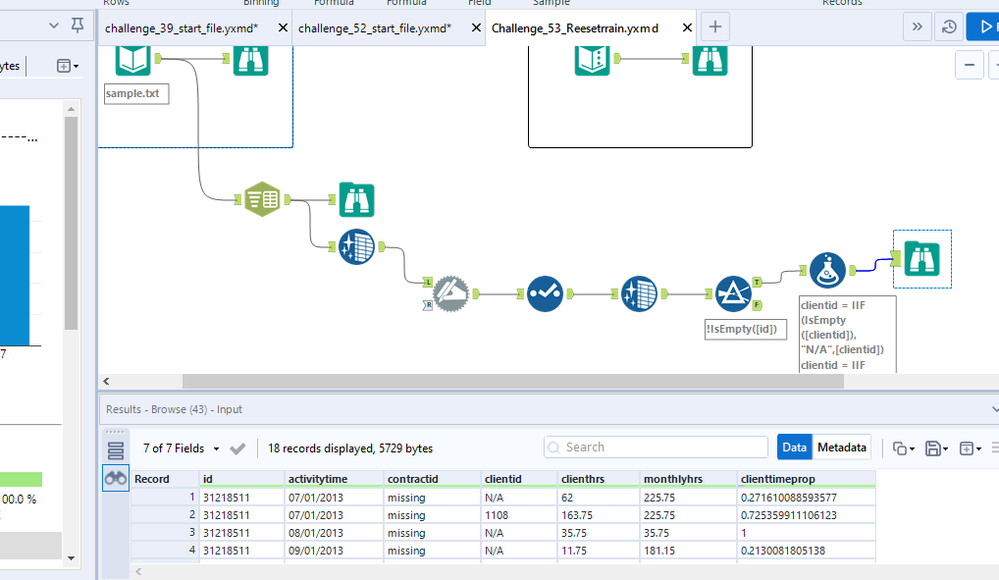Screen dimensions: 999x580
Task: Click the Data button in results
Action: click(x=794, y=447)
